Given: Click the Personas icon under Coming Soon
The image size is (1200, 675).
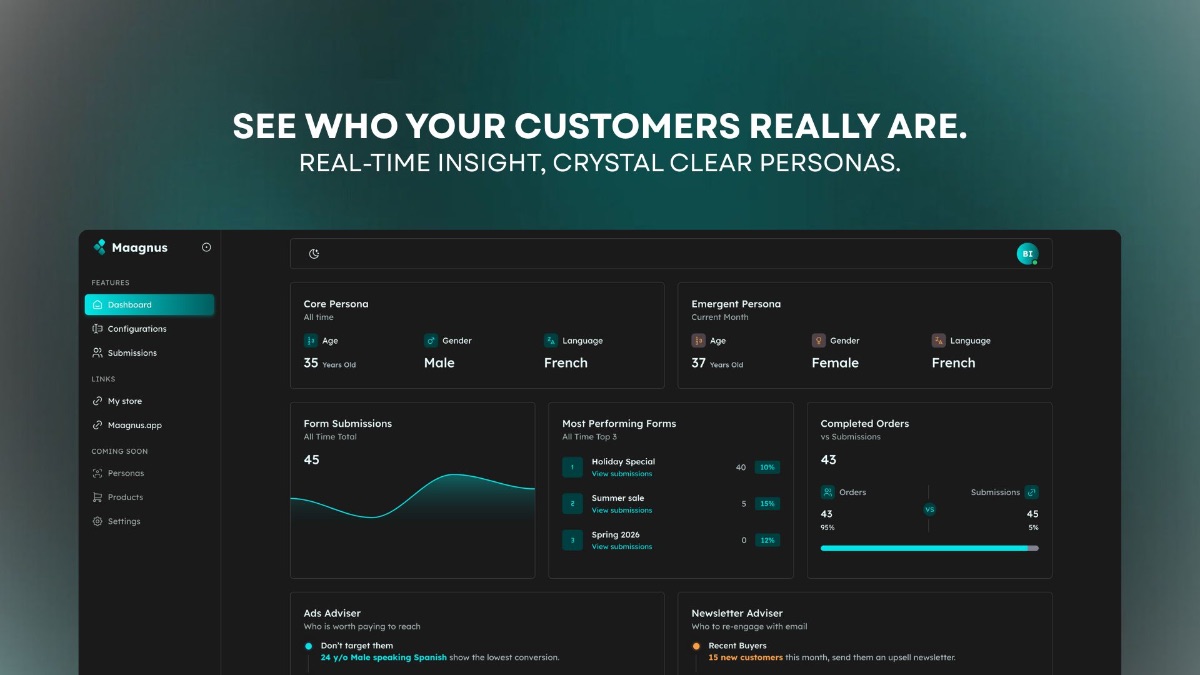Looking at the screenshot, I should point(96,473).
